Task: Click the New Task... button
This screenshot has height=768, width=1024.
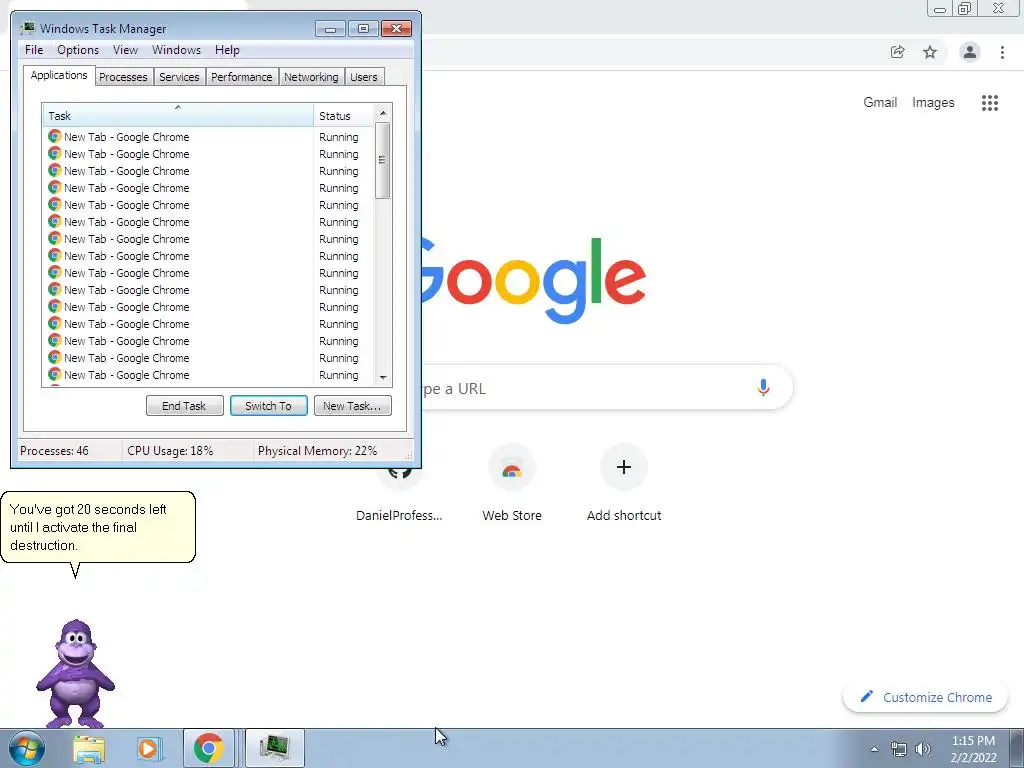Action: pos(352,406)
